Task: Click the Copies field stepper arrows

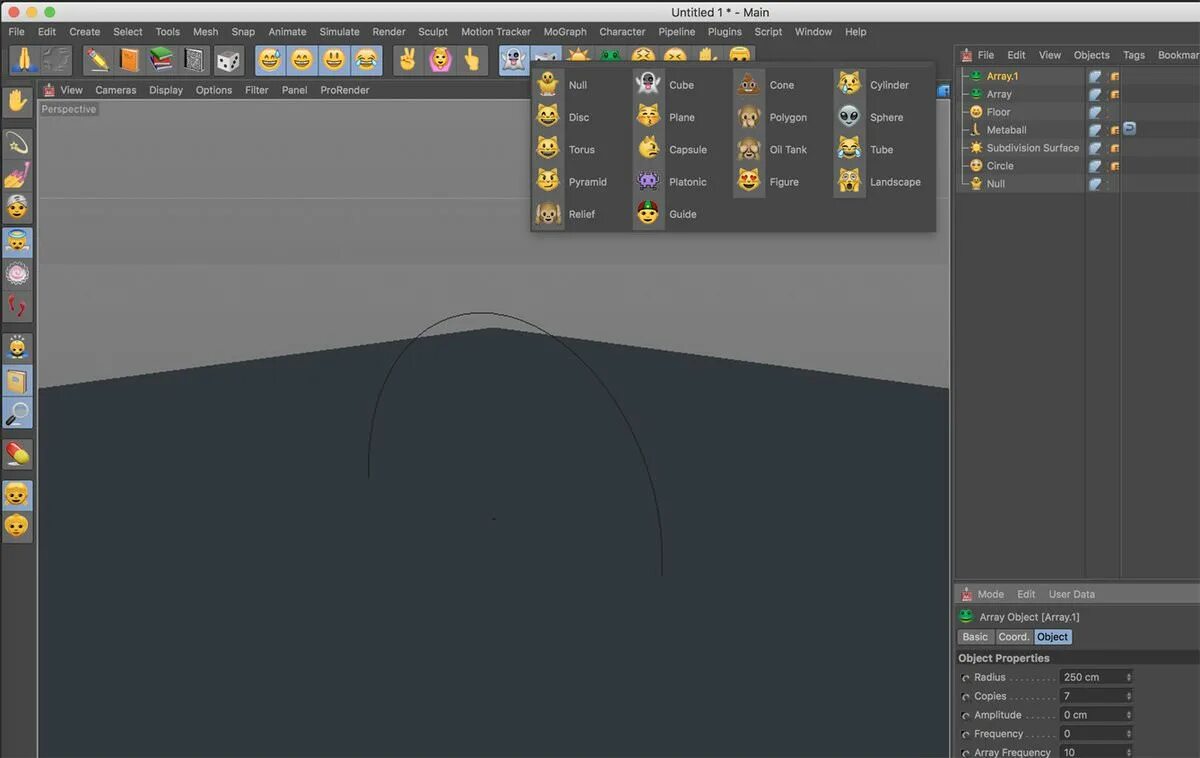Action: [1129, 696]
